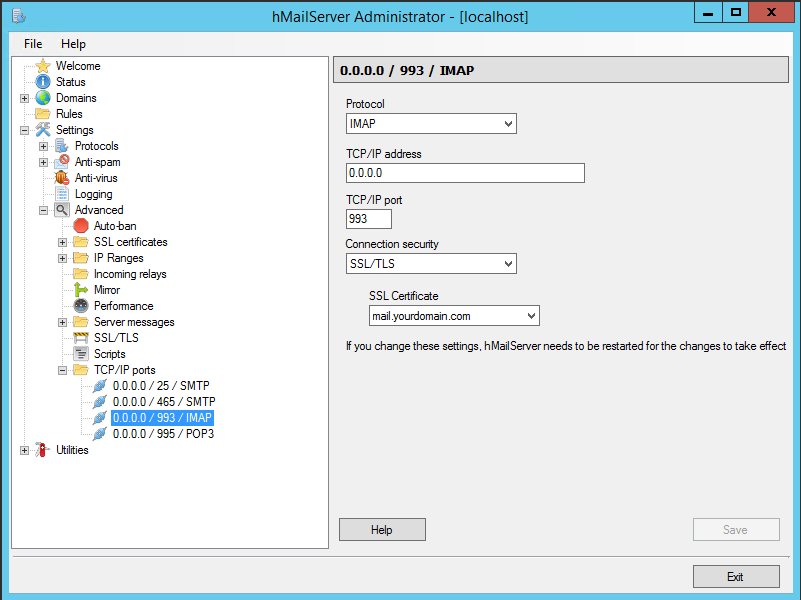
Task: Expand the Protocols tree node
Action: (x=43, y=146)
